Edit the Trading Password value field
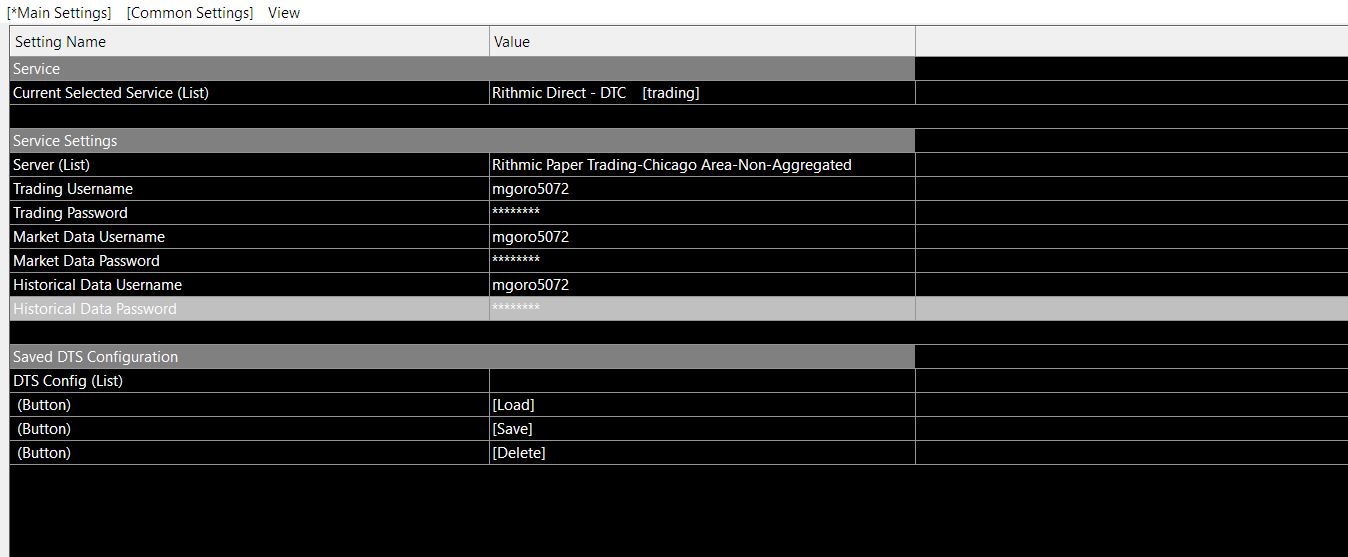Image resolution: width=1348 pixels, height=557 pixels. (702, 213)
